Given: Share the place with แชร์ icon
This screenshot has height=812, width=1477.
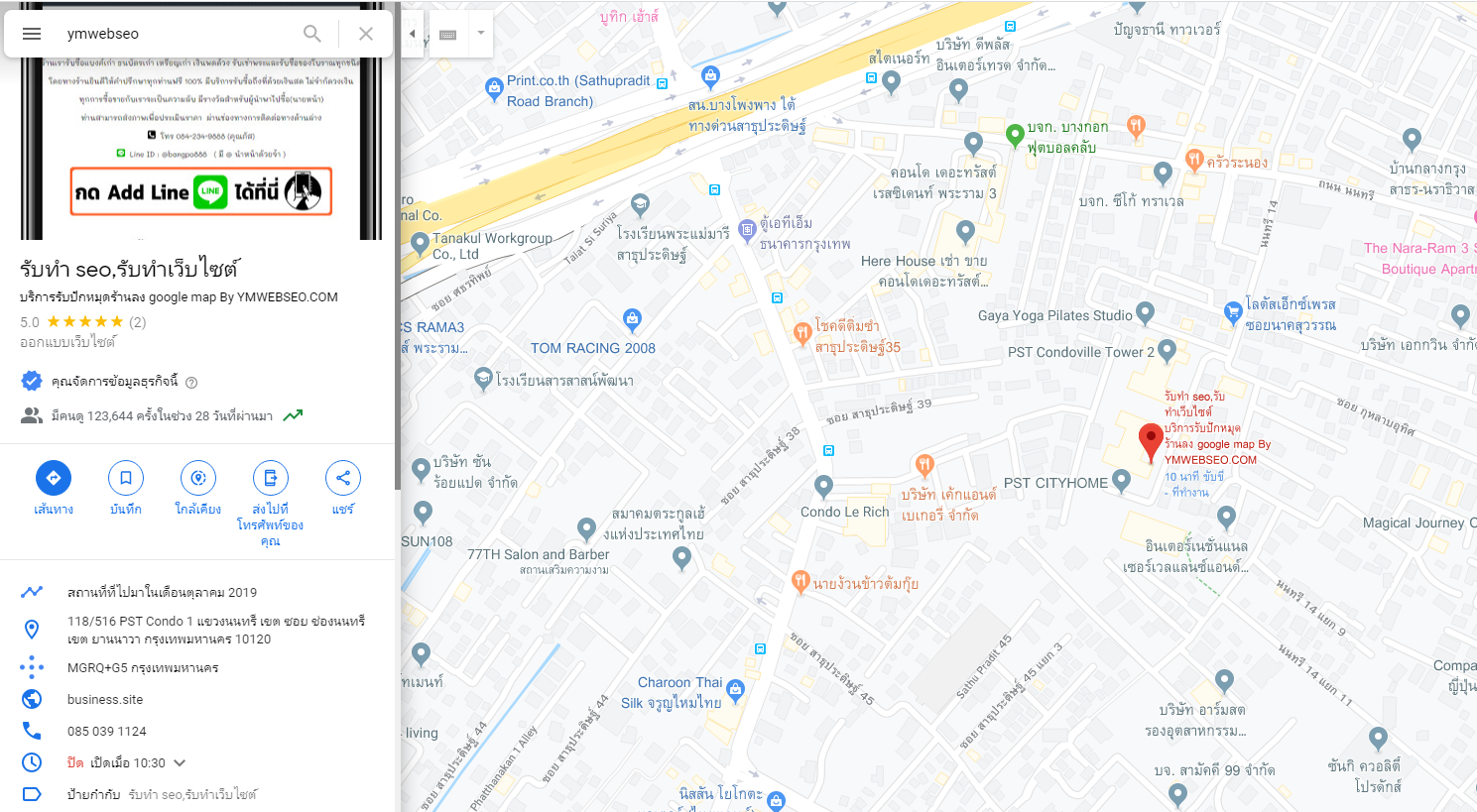Looking at the screenshot, I should pyautogui.click(x=343, y=478).
